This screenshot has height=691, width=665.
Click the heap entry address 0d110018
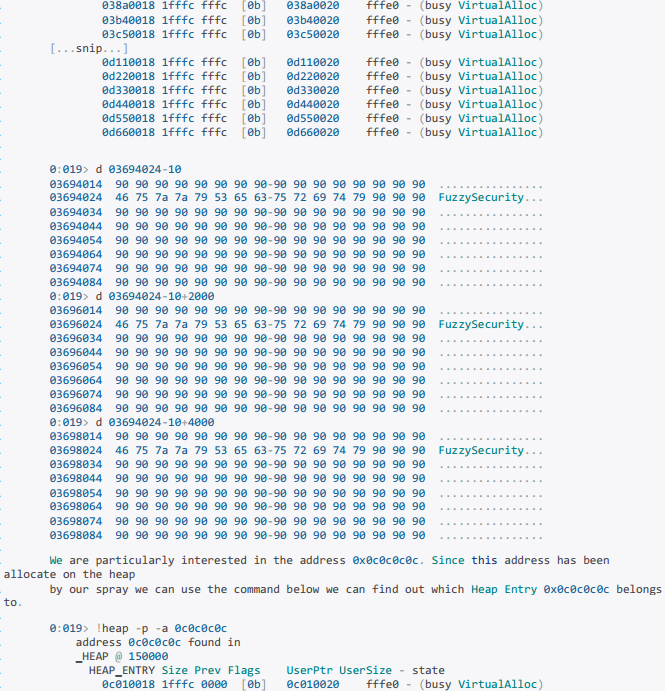click(128, 62)
